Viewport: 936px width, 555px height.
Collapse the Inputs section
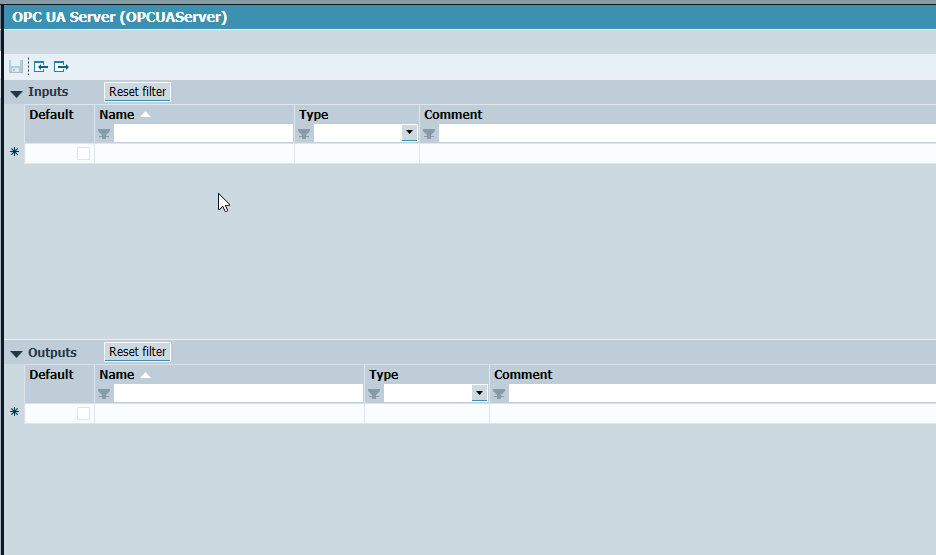[17, 94]
